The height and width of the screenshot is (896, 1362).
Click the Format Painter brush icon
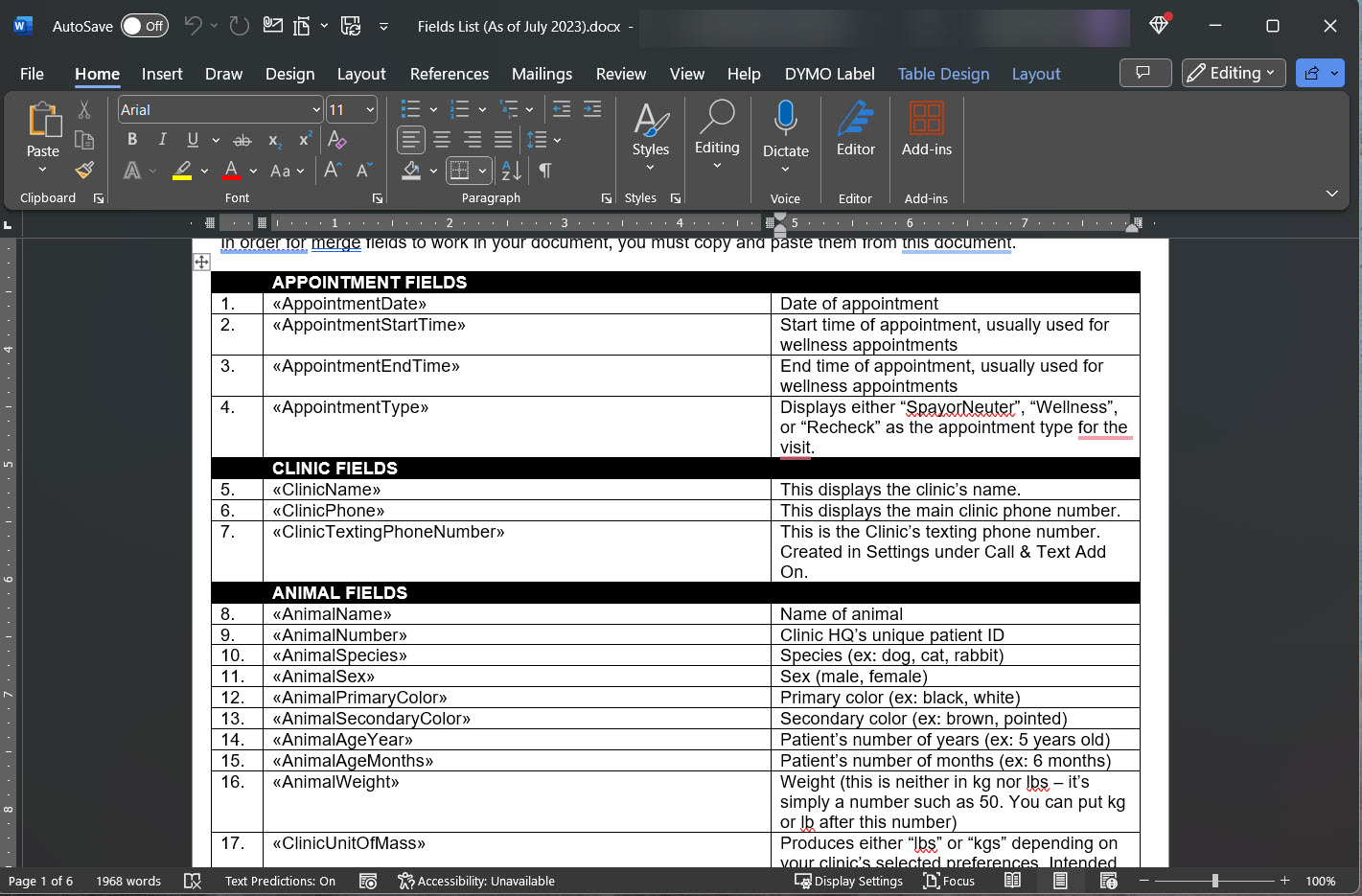(84, 171)
